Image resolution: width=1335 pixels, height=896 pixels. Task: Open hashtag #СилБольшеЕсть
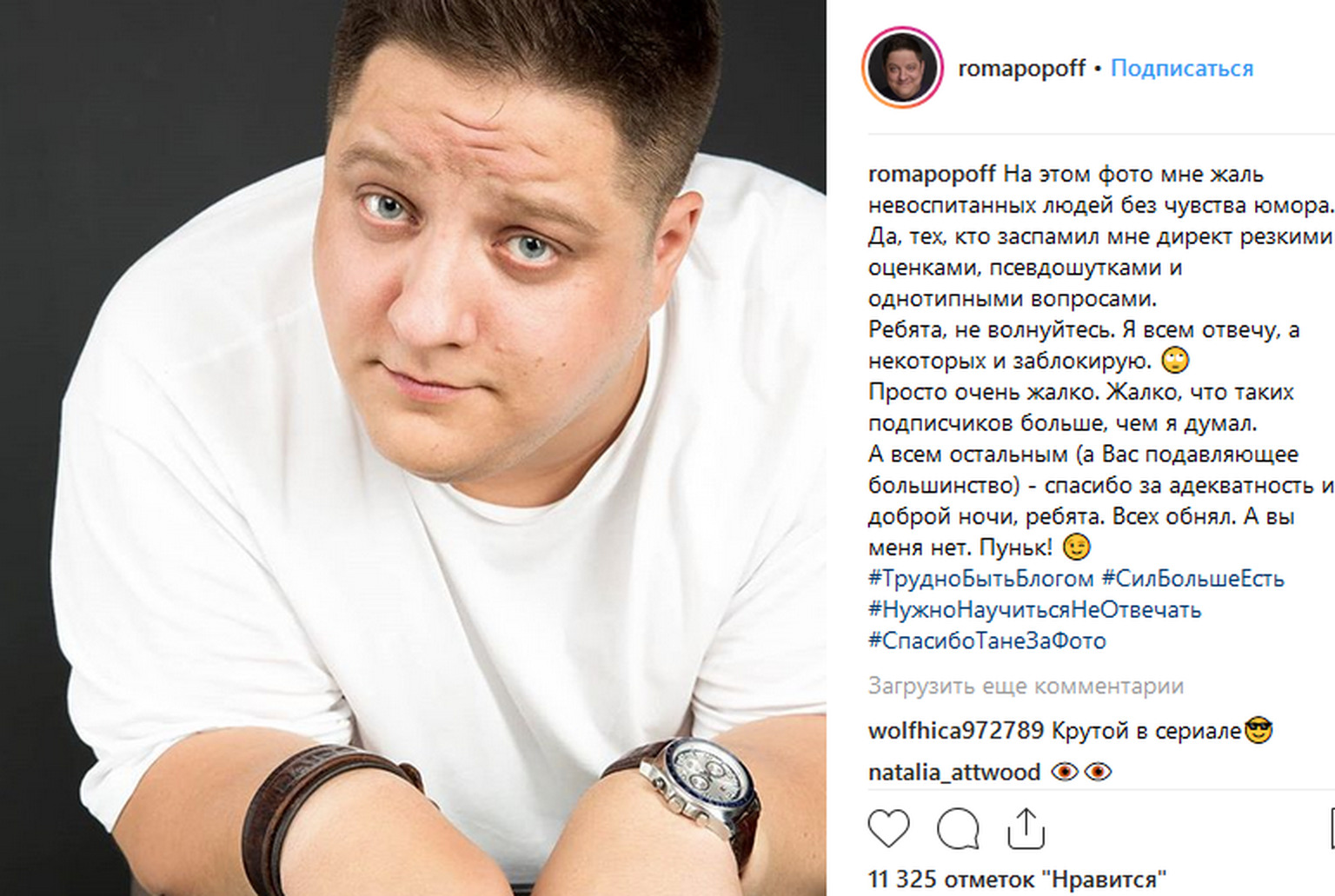(x=1192, y=579)
